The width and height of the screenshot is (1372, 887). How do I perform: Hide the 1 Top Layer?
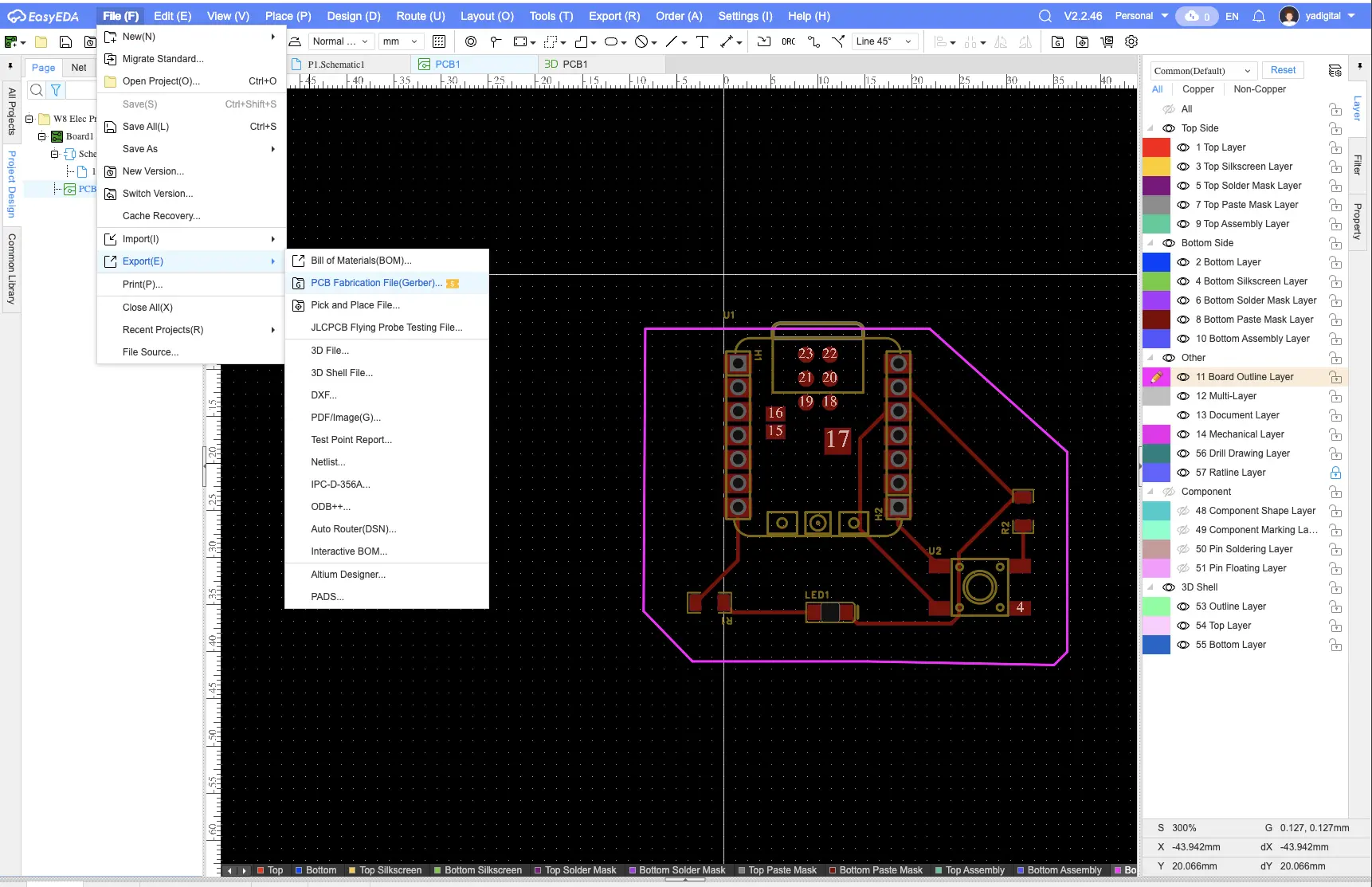point(1182,147)
